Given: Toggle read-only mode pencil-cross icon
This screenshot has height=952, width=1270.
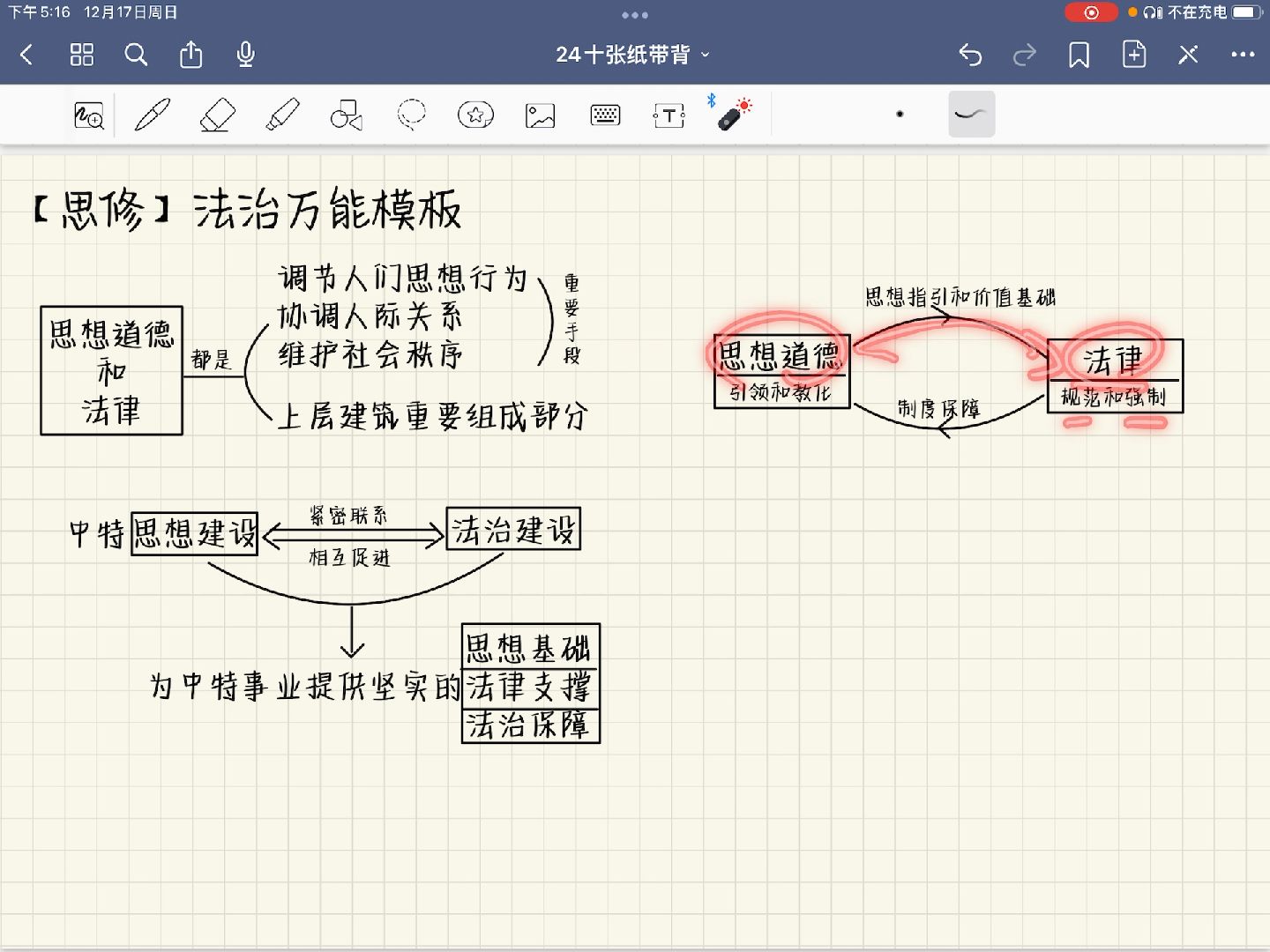Looking at the screenshot, I should click(1188, 55).
